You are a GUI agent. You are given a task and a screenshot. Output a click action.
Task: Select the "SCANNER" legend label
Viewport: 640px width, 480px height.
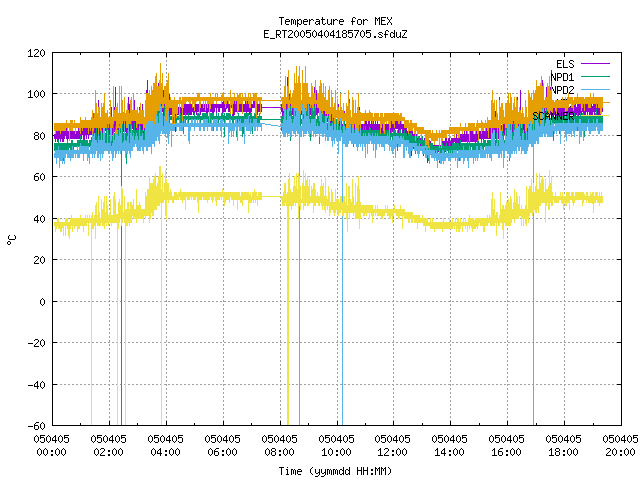[553, 116]
